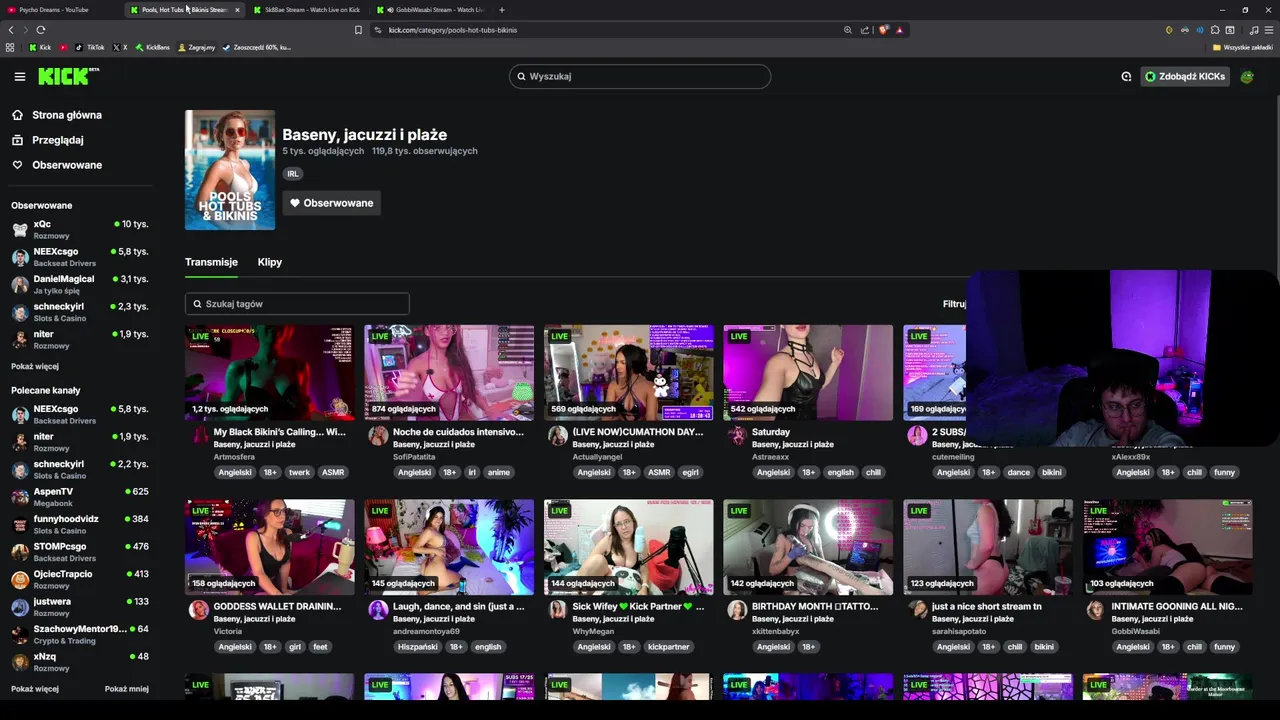
Task: Select the Transmisje tab
Action: coord(211,262)
